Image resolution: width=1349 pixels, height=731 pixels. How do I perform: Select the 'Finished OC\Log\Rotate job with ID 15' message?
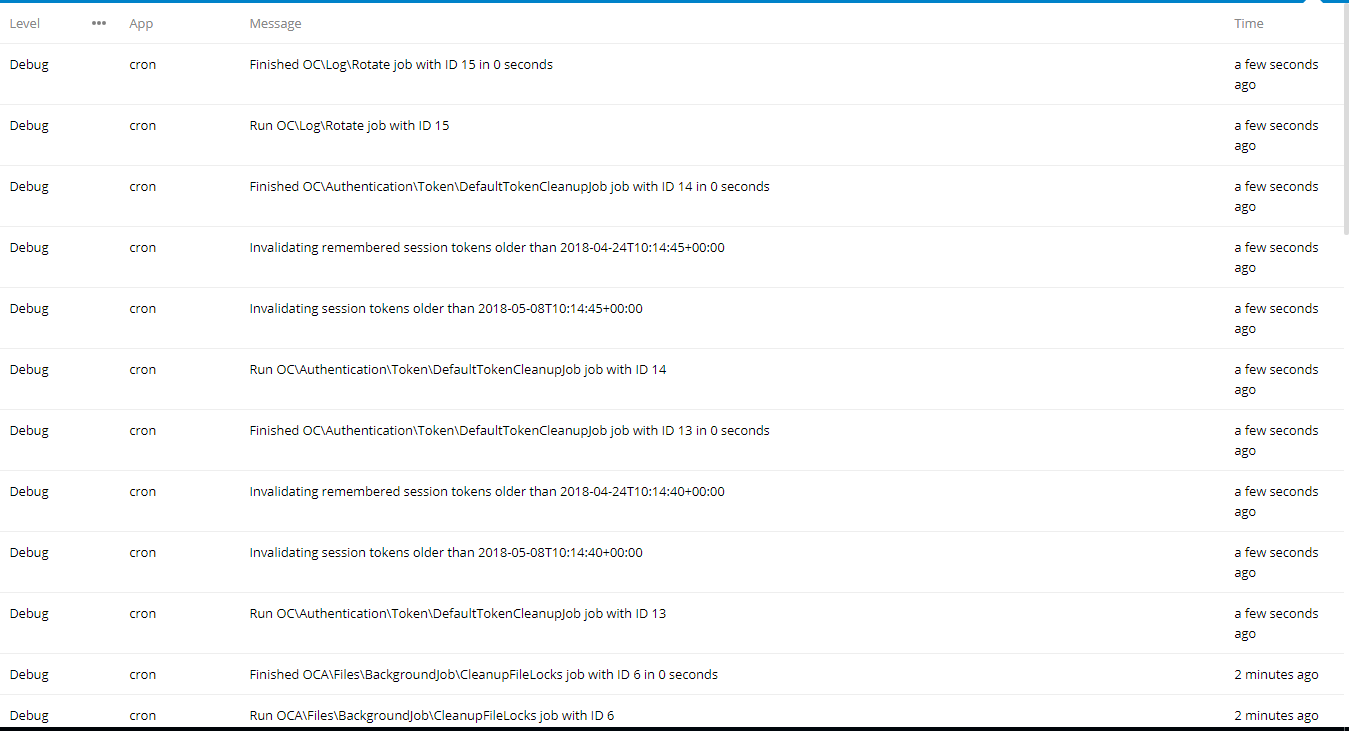coord(401,65)
